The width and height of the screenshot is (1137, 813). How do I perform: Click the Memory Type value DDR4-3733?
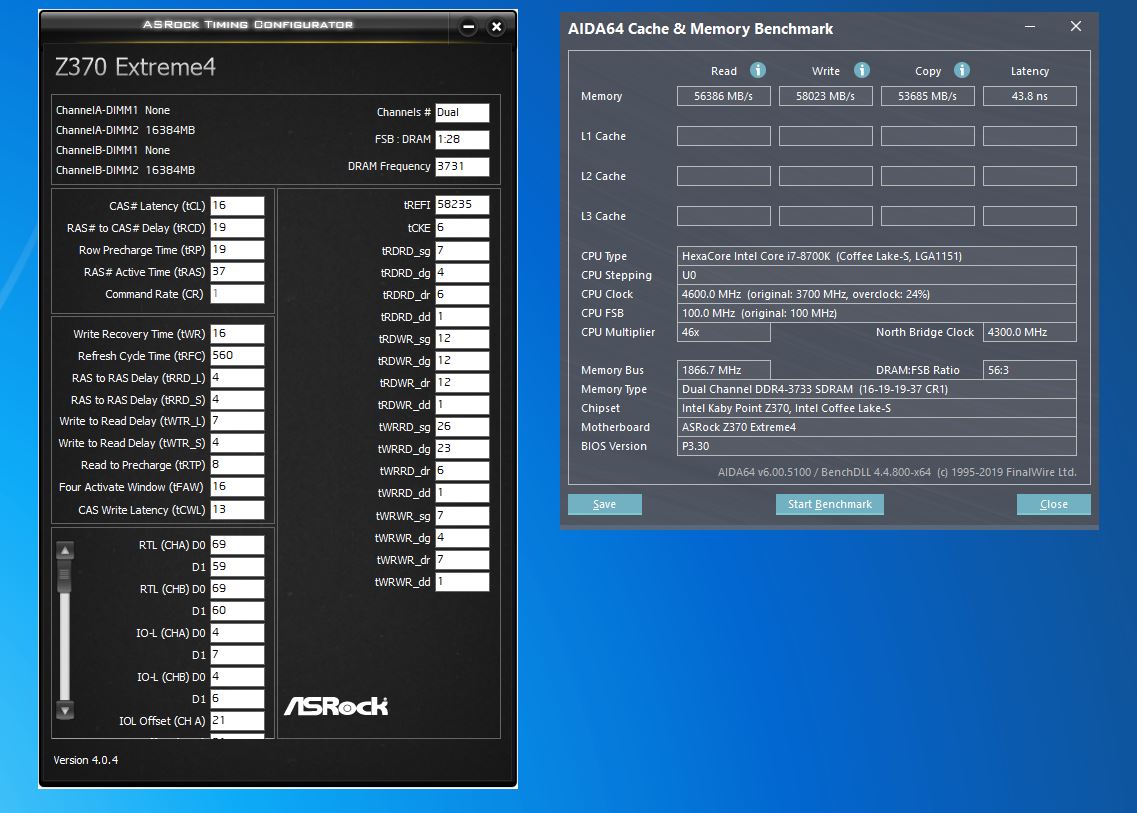coord(877,389)
